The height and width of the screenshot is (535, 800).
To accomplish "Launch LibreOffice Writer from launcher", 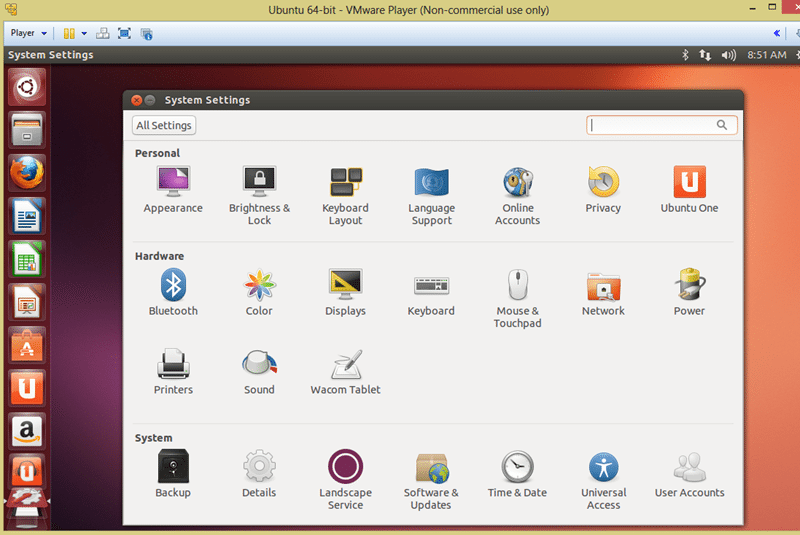I will point(27,216).
